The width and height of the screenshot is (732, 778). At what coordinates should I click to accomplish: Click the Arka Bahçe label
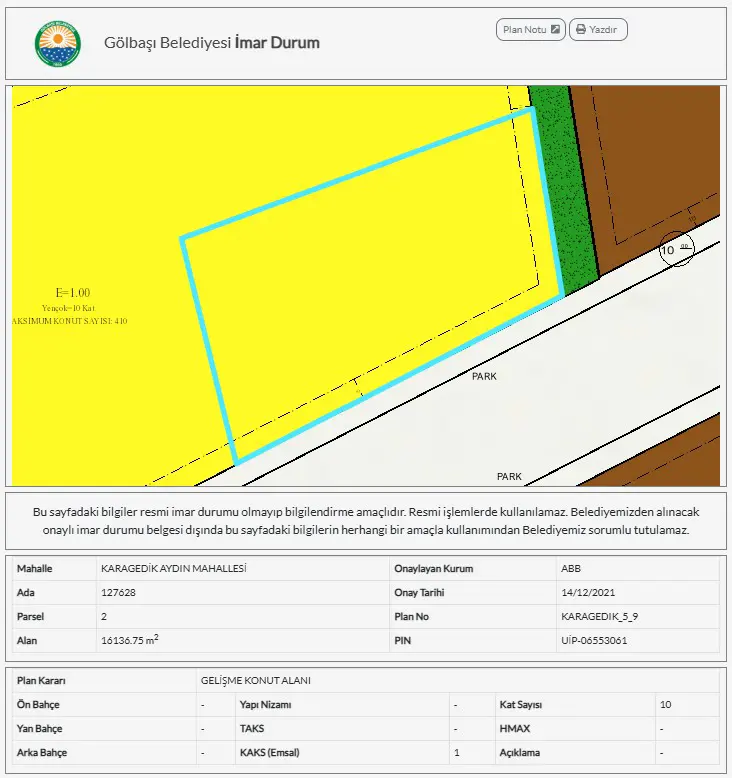42,753
